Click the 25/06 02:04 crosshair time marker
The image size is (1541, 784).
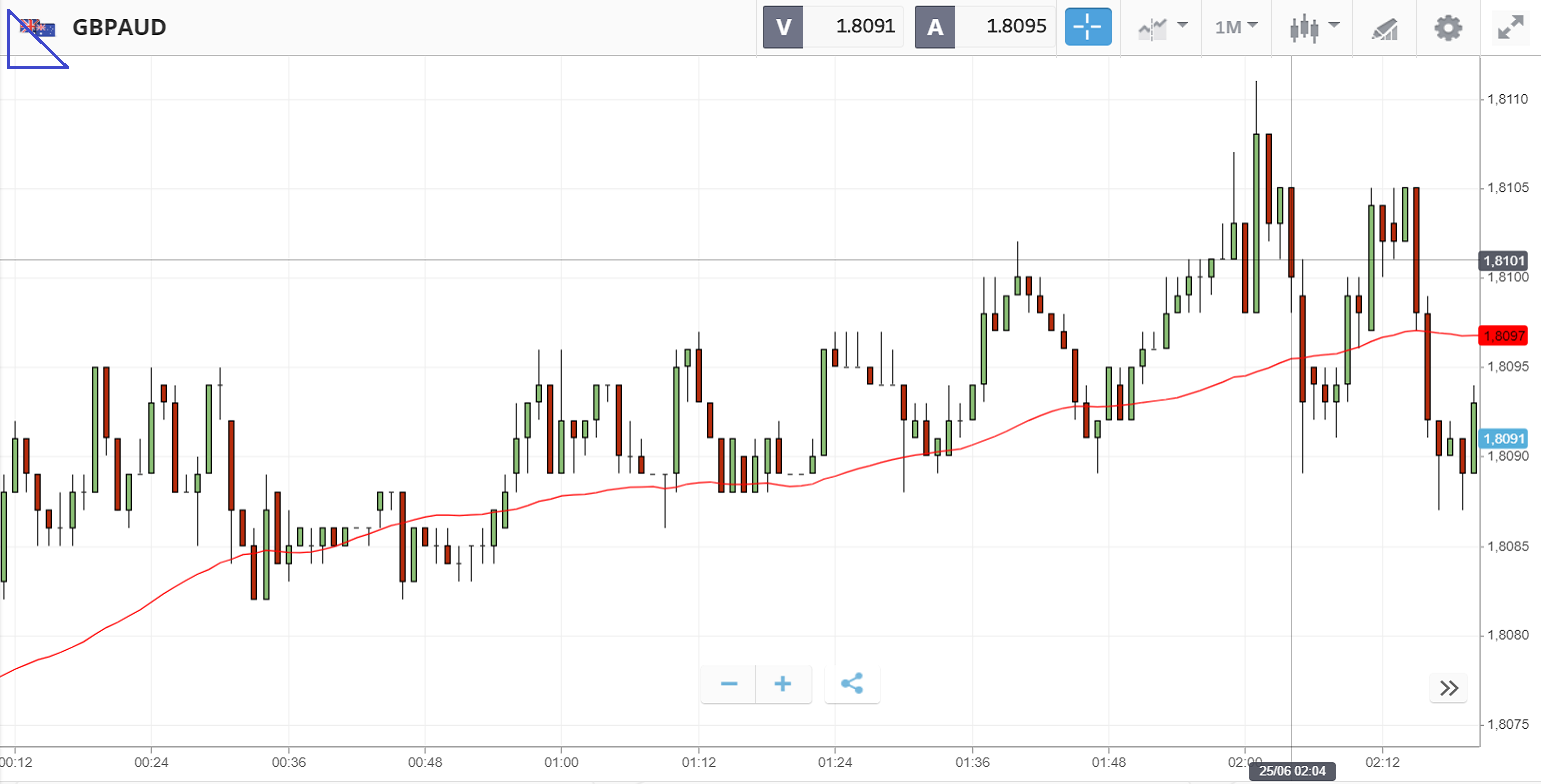1291,771
